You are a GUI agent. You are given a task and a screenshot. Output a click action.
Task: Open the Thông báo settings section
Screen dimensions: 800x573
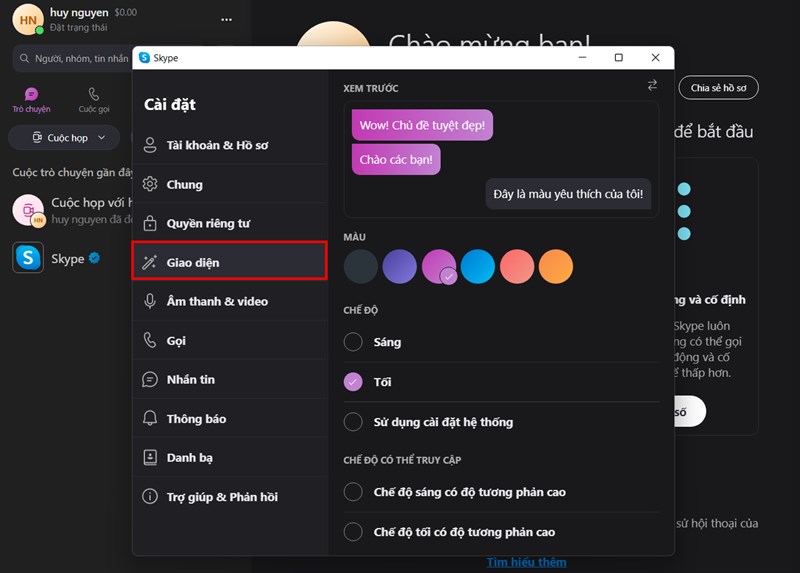pos(230,419)
